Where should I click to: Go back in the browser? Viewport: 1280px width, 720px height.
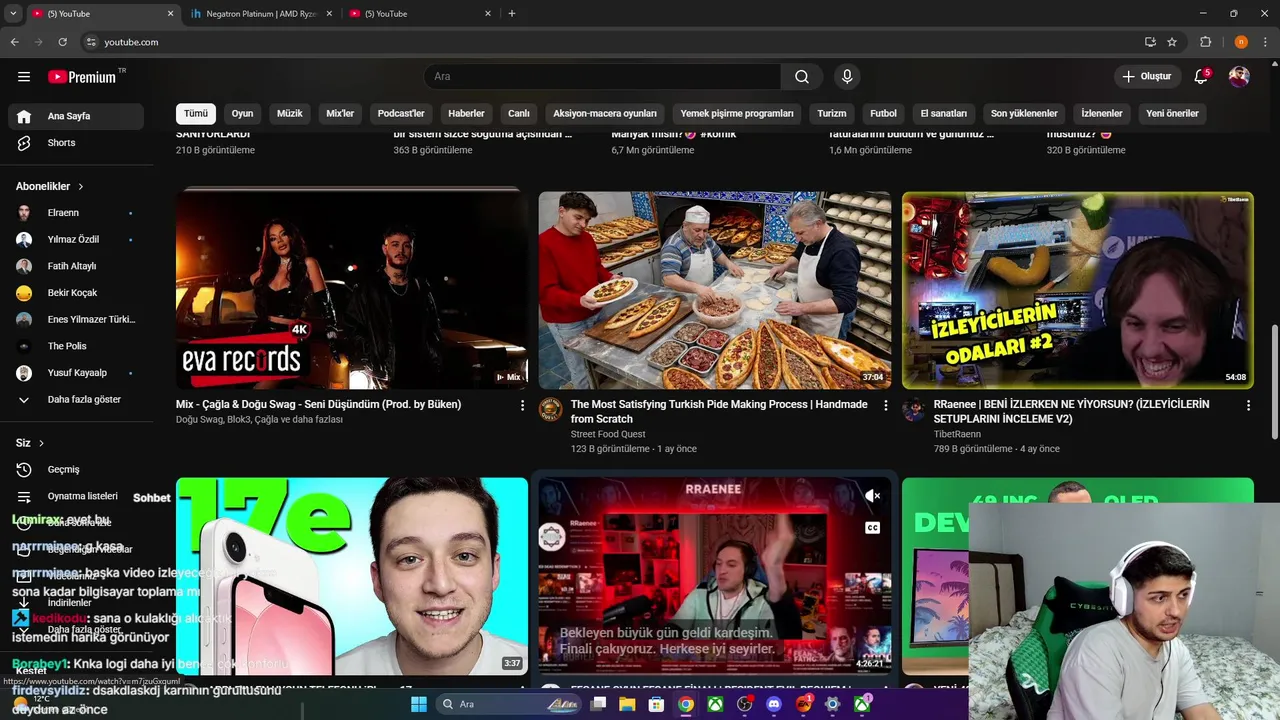14,42
